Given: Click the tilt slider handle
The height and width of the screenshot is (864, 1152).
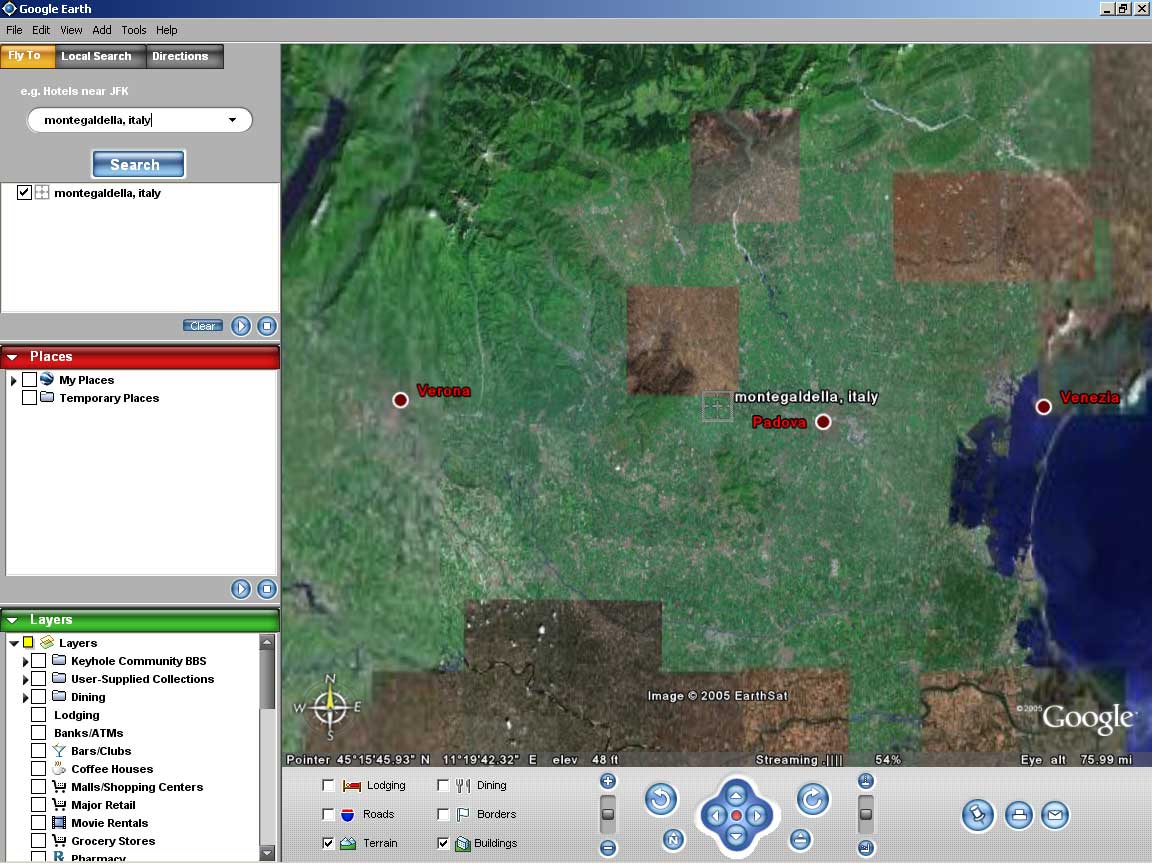Looking at the screenshot, I should click(x=865, y=814).
